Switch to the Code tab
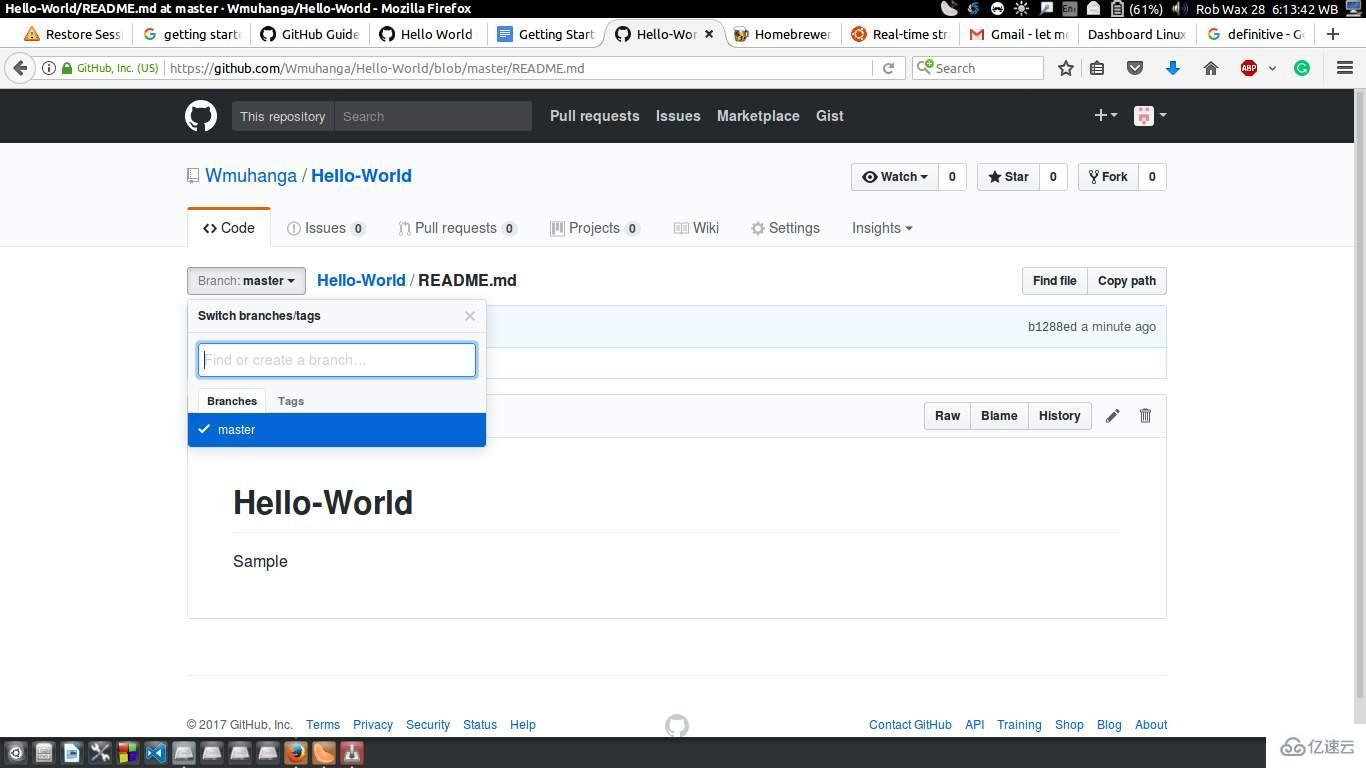This screenshot has width=1366, height=768. pos(229,228)
